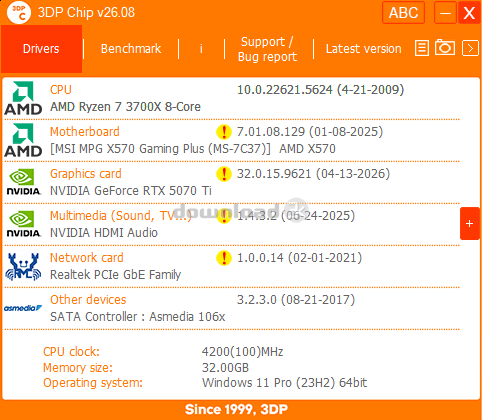Image resolution: width=483 pixels, height=420 pixels.
Task: Minimize the 3DP Chip window
Action: pos(445,13)
